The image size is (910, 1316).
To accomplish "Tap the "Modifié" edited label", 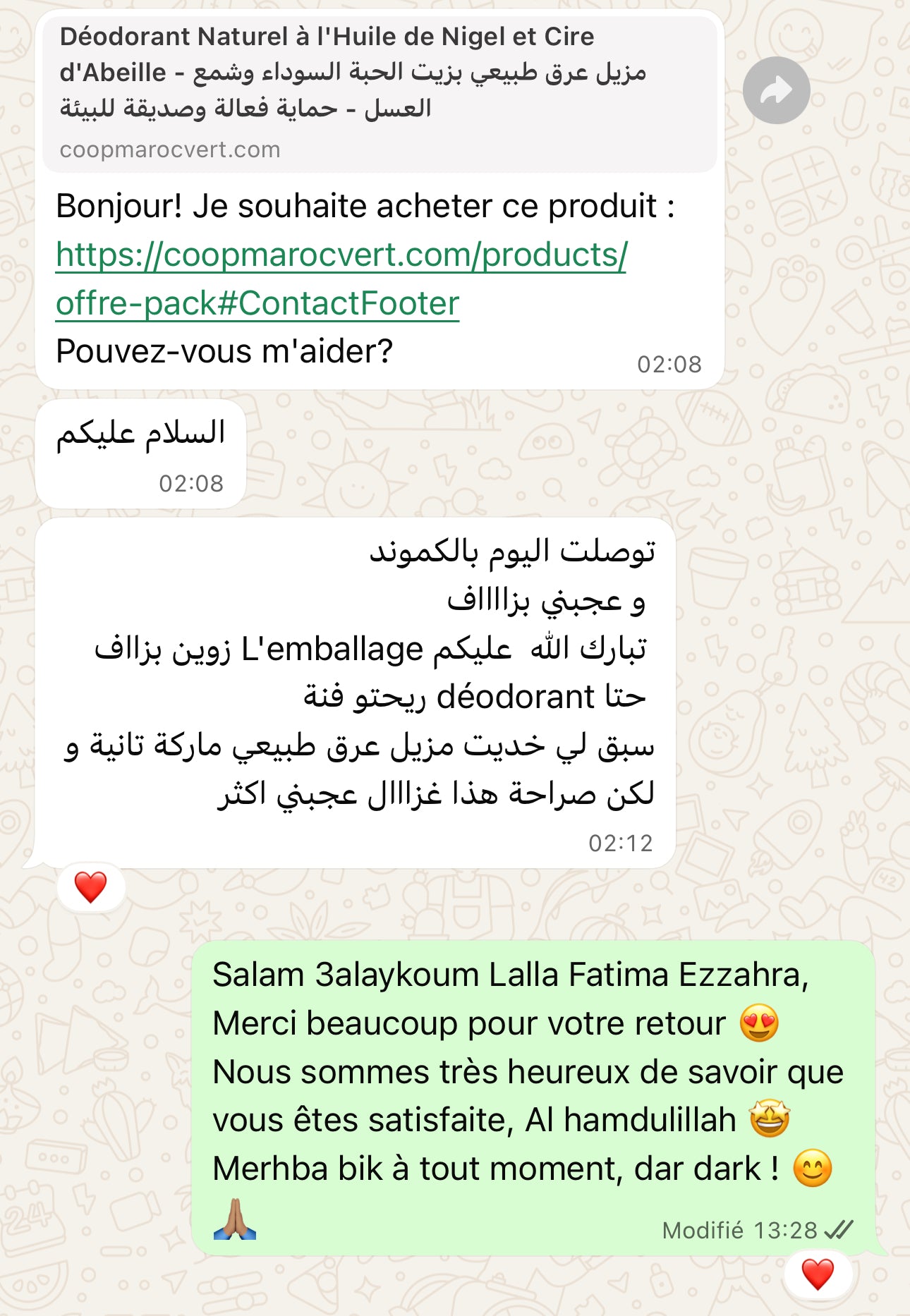I will [703, 1230].
